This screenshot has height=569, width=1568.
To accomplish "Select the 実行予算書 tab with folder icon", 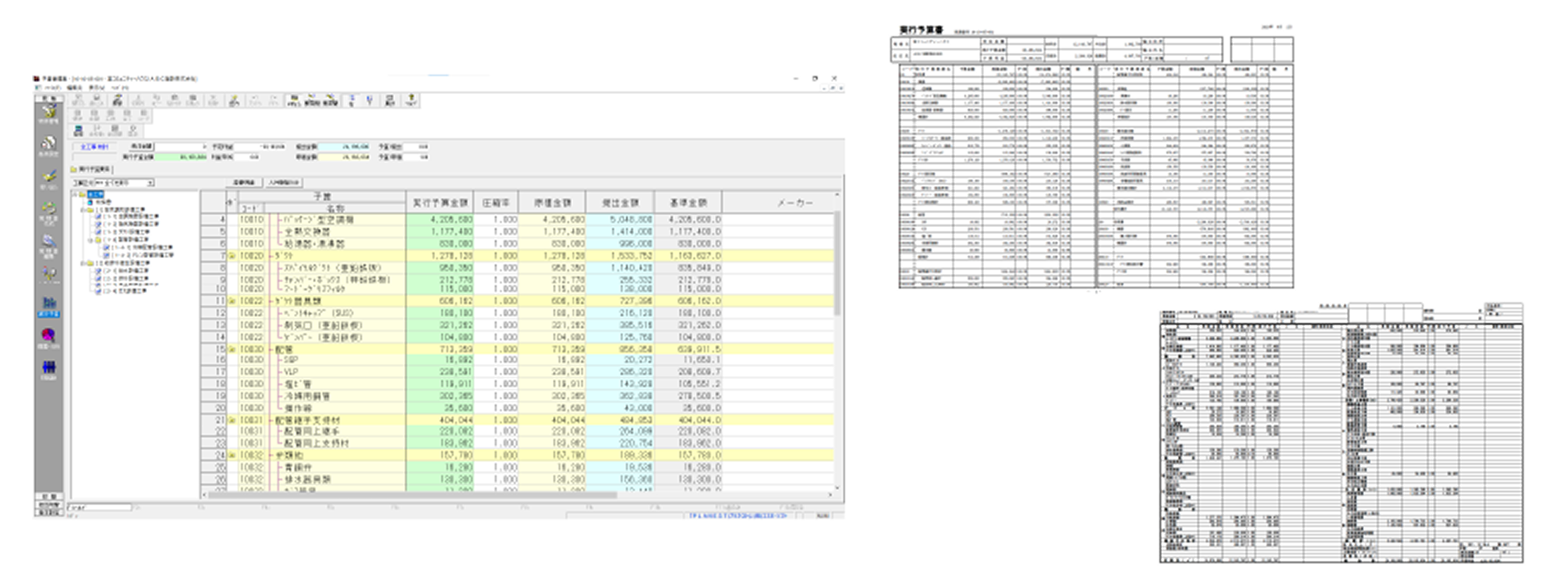I will (x=91, y=169).
